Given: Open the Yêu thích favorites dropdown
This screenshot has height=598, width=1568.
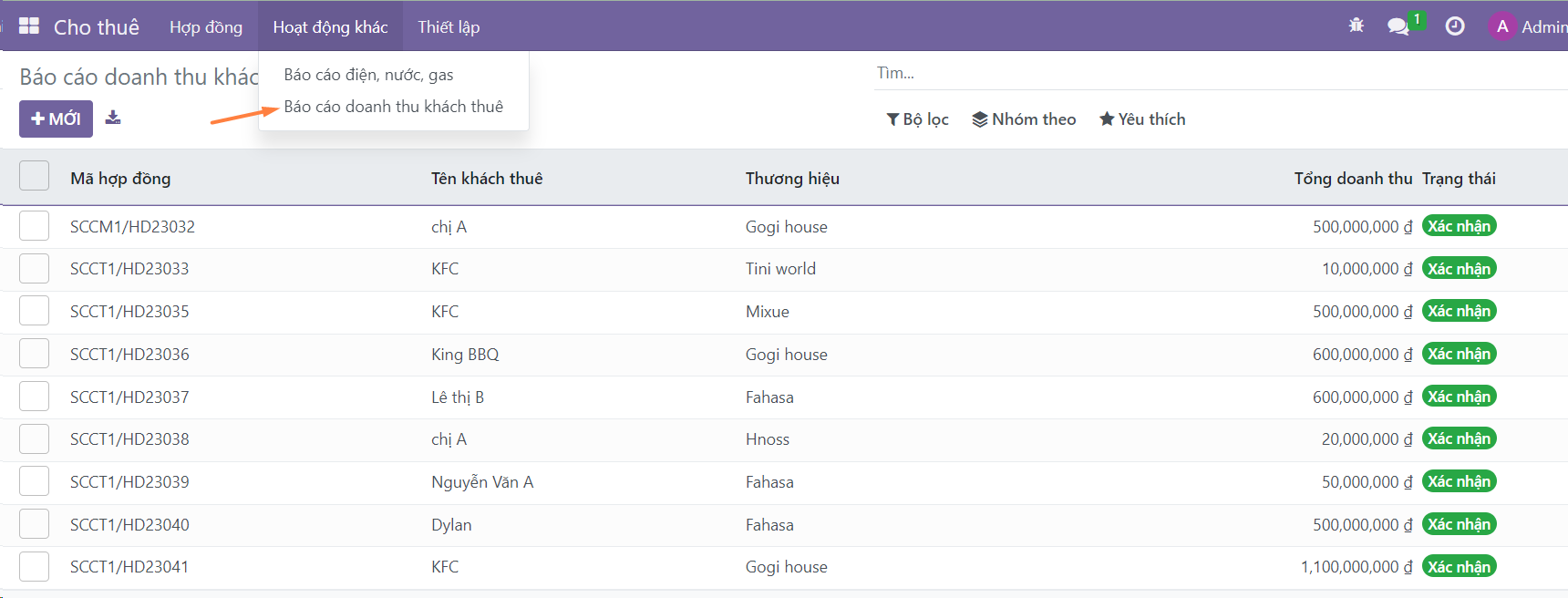Looking at the screenshot, I should pyautogui.click(x=1142, y=119).
